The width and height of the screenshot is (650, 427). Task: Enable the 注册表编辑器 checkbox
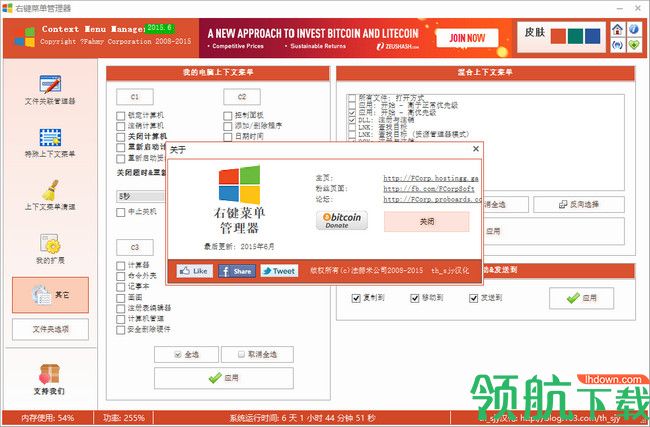121,308
